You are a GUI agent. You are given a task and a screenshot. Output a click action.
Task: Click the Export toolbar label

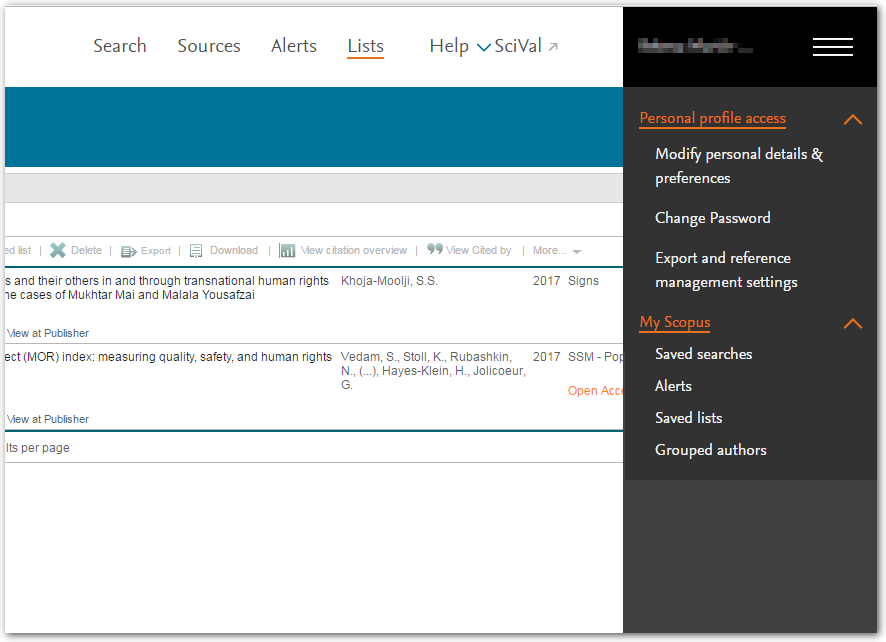[156, 251]
